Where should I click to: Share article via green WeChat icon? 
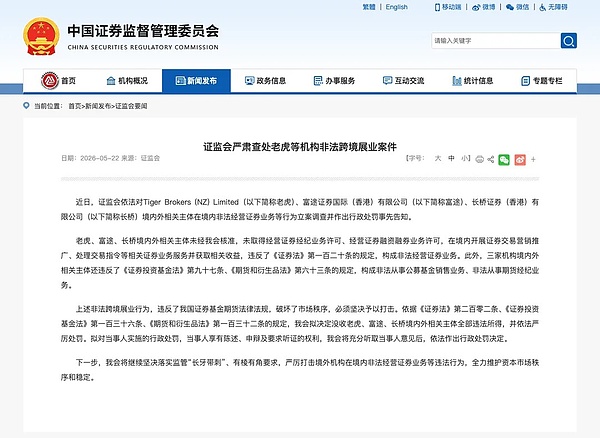tap(504, 160)
